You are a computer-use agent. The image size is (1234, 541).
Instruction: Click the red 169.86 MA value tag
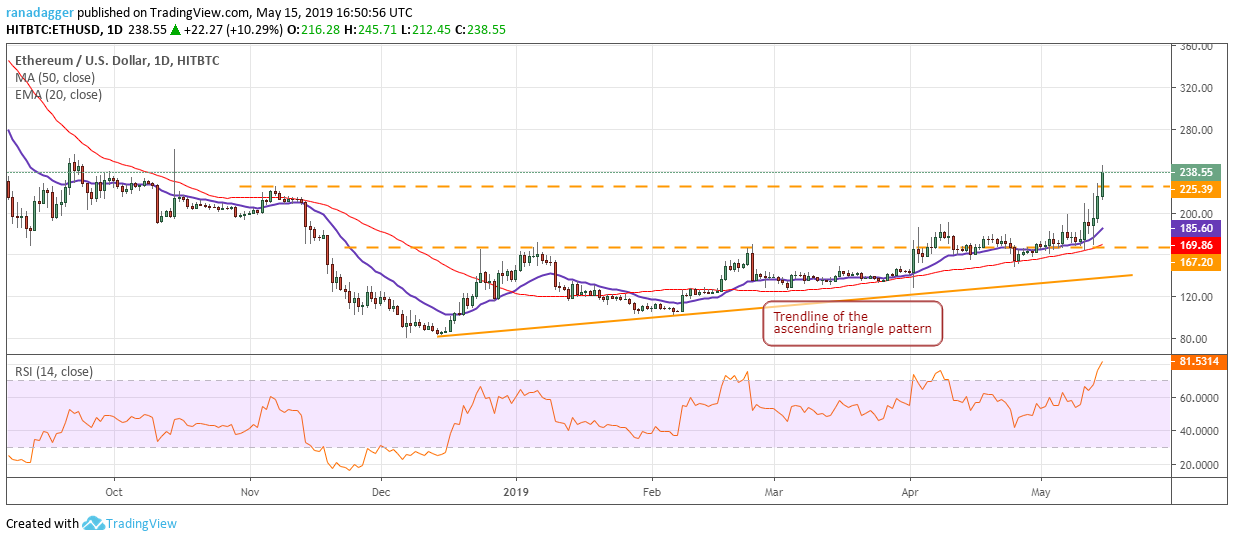(x=1196, y=244)
